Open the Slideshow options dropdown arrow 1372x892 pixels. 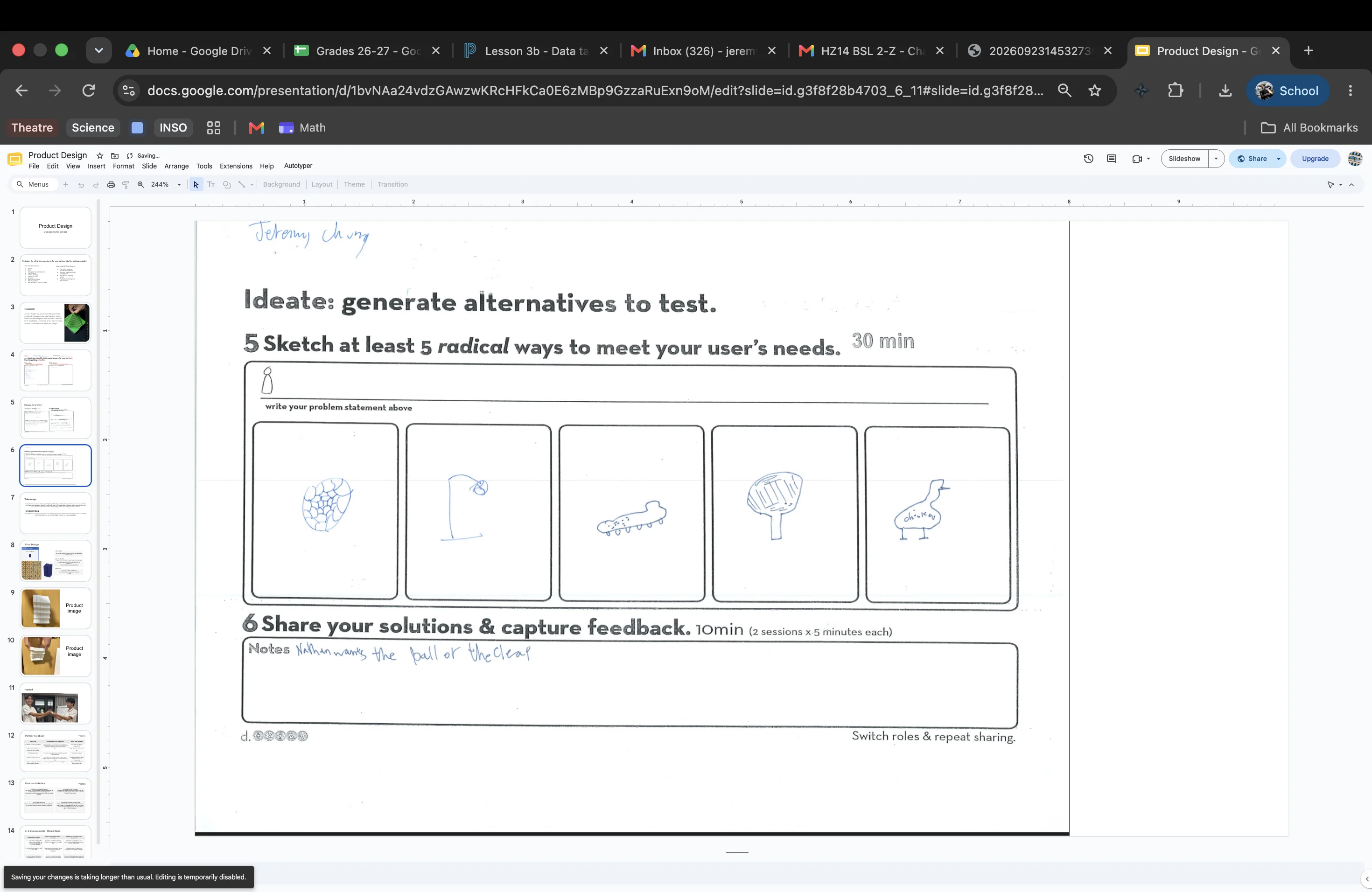click(x=1216, y=159)
